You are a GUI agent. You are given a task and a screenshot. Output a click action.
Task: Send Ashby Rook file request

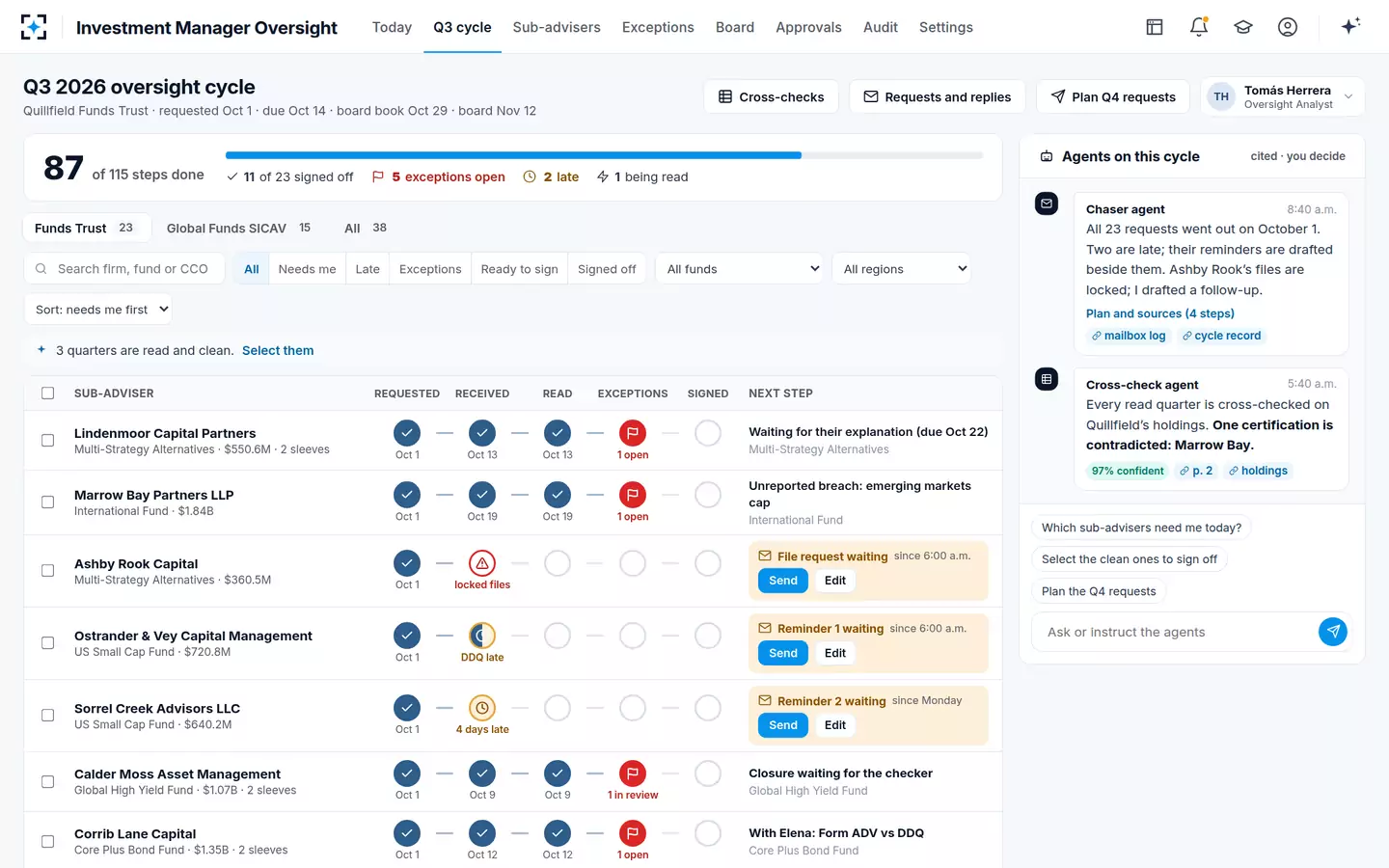782,581
